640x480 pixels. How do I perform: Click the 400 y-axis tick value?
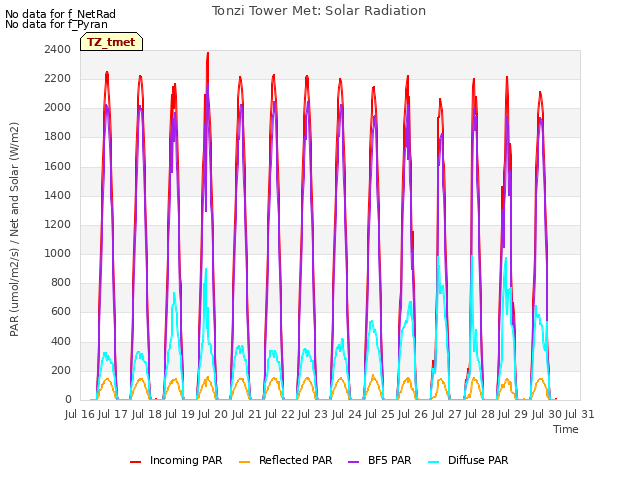pyautogui.click(x=61, y=341)
